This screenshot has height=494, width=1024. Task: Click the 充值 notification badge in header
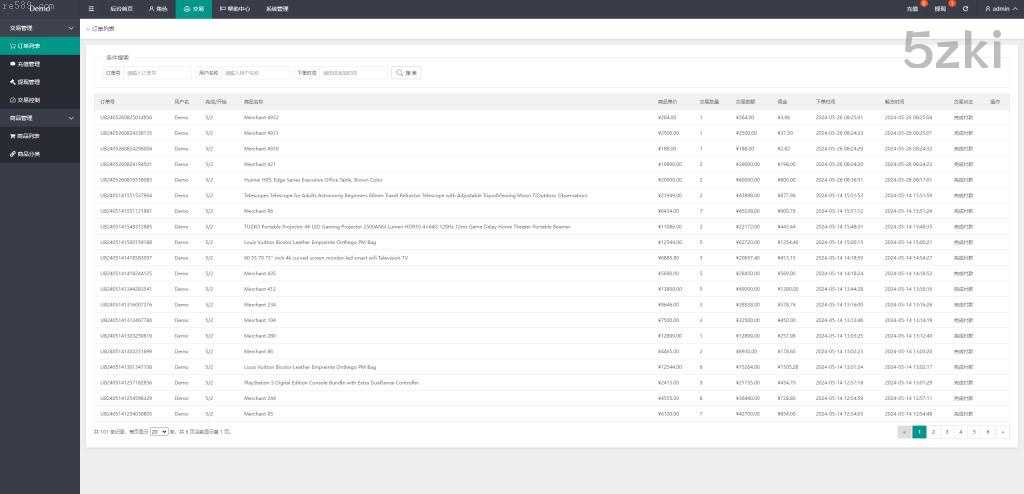coord(913,8)
